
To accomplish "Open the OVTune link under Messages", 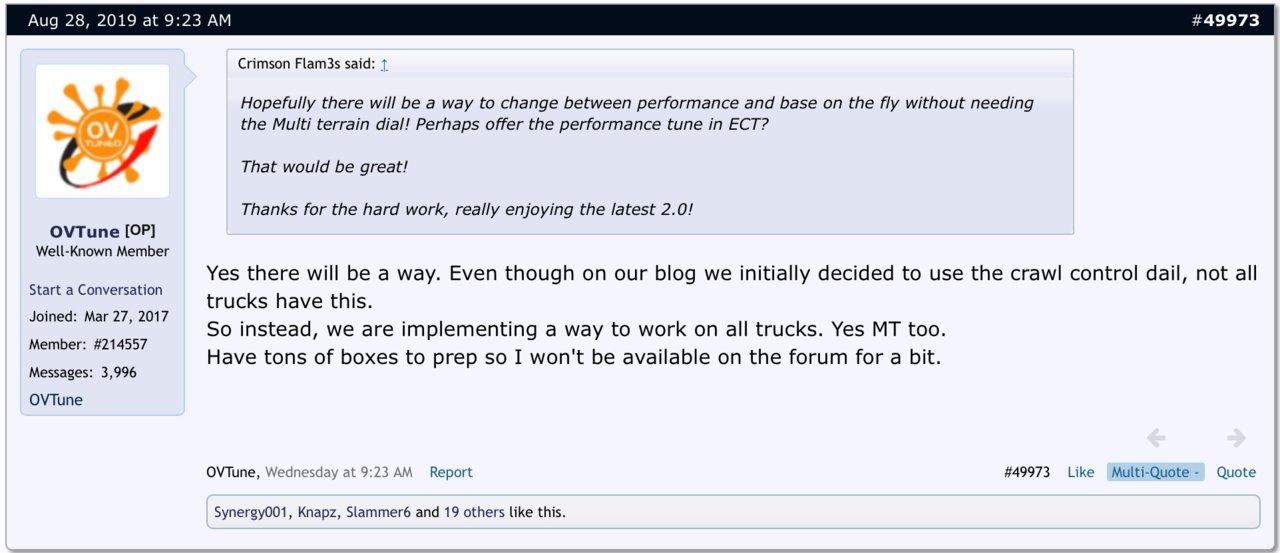I will pos(56,400).
